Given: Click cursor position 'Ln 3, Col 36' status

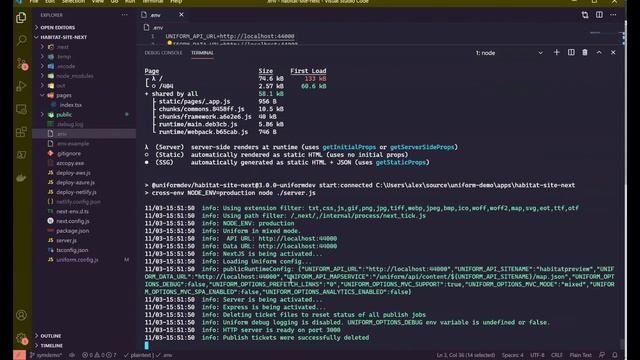Looking at the screenshot, I should (466, 355).
